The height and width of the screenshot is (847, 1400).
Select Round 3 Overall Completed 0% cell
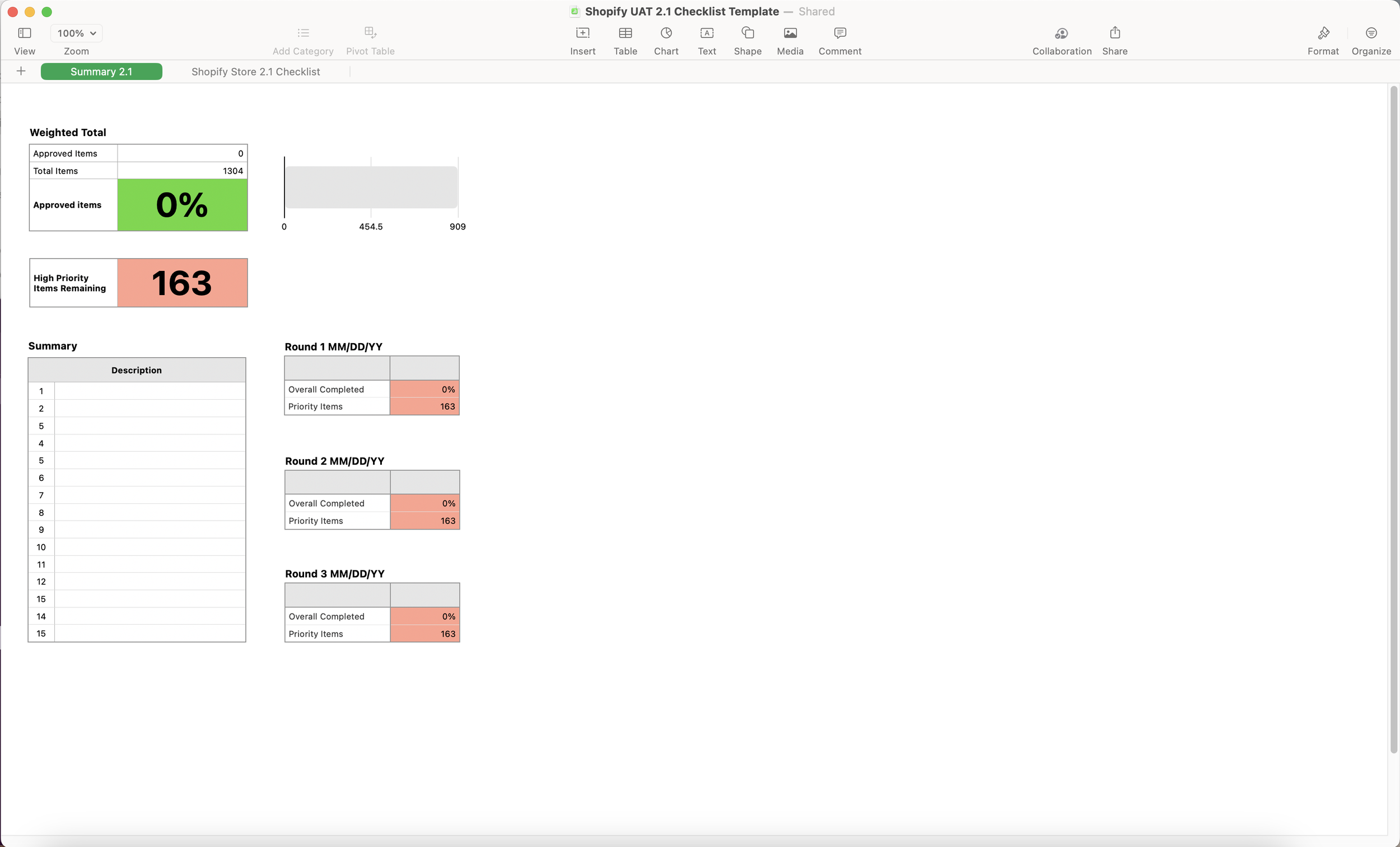425,616
